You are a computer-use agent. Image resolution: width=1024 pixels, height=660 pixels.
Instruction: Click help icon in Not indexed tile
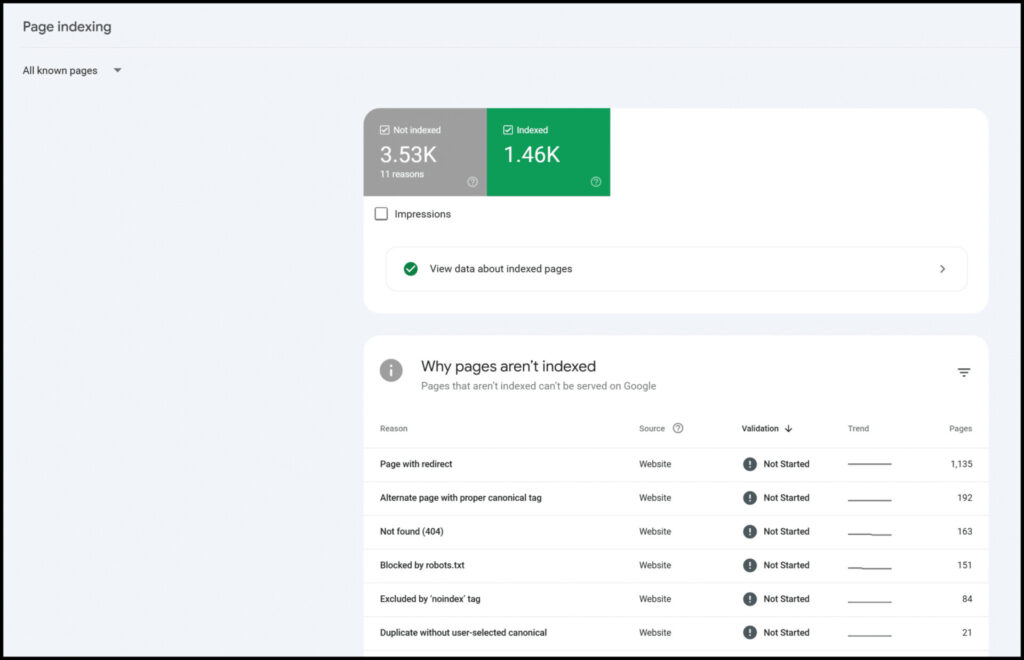pyautogui.click(x=472, y=182)
